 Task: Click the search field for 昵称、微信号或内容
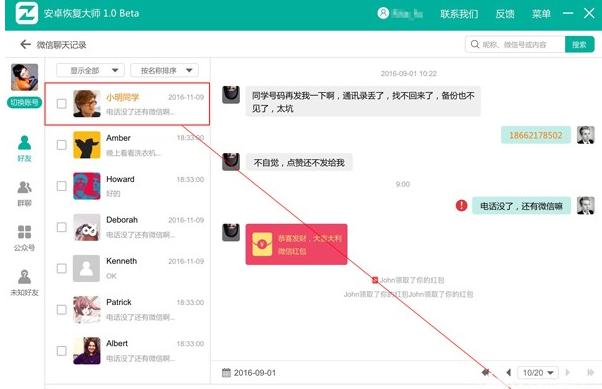click(515, 45)
